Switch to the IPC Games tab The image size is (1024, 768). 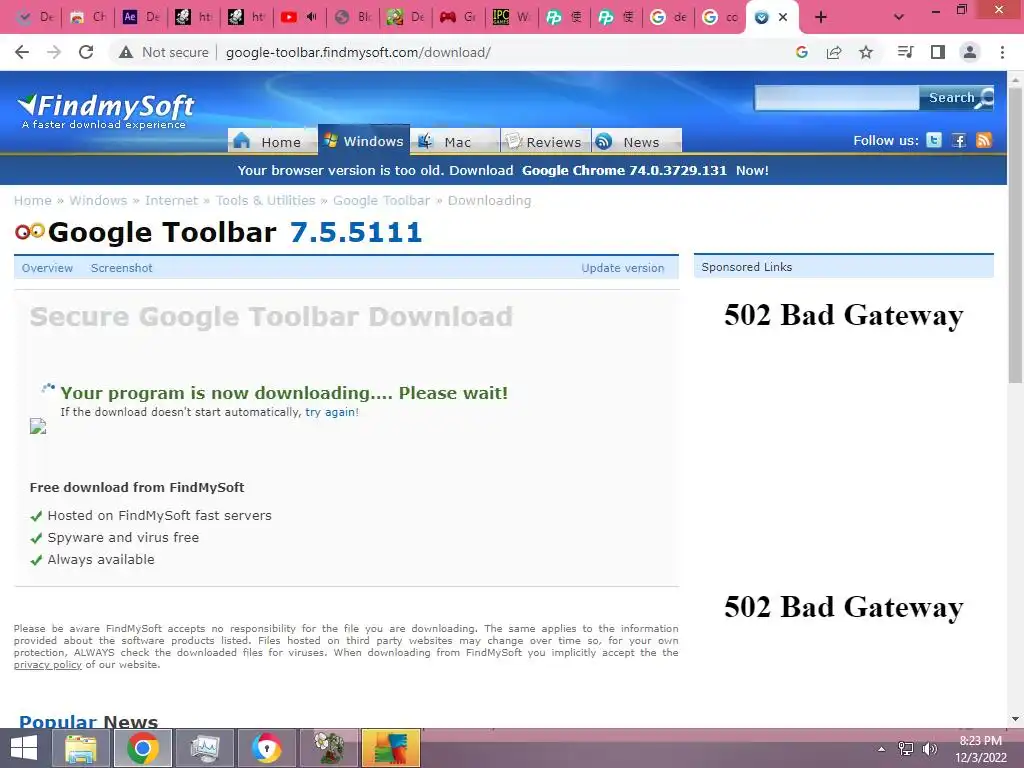pos(511,17)
